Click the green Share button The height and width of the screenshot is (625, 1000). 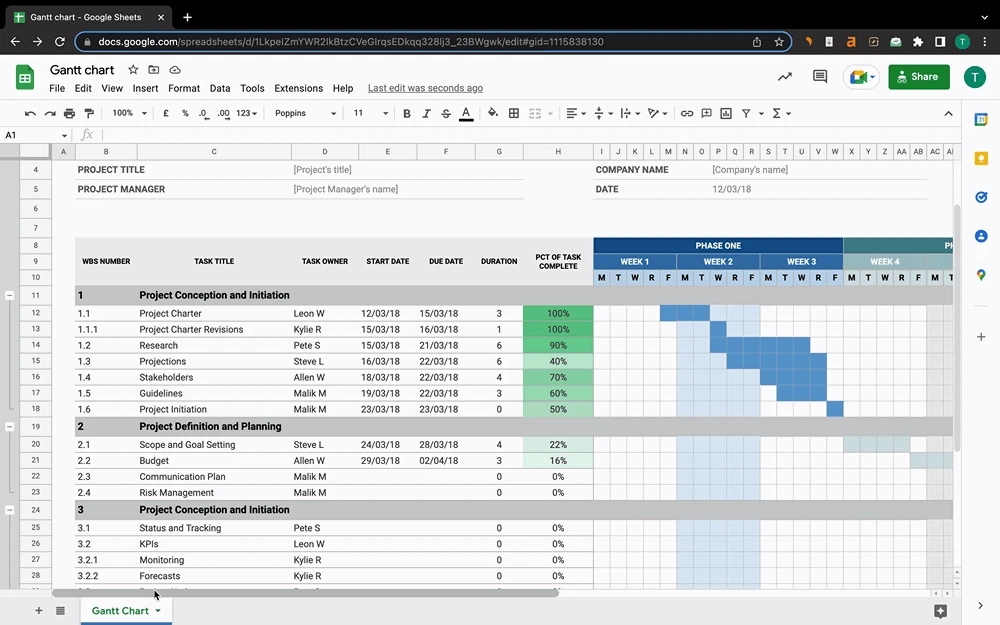point(918,77)
